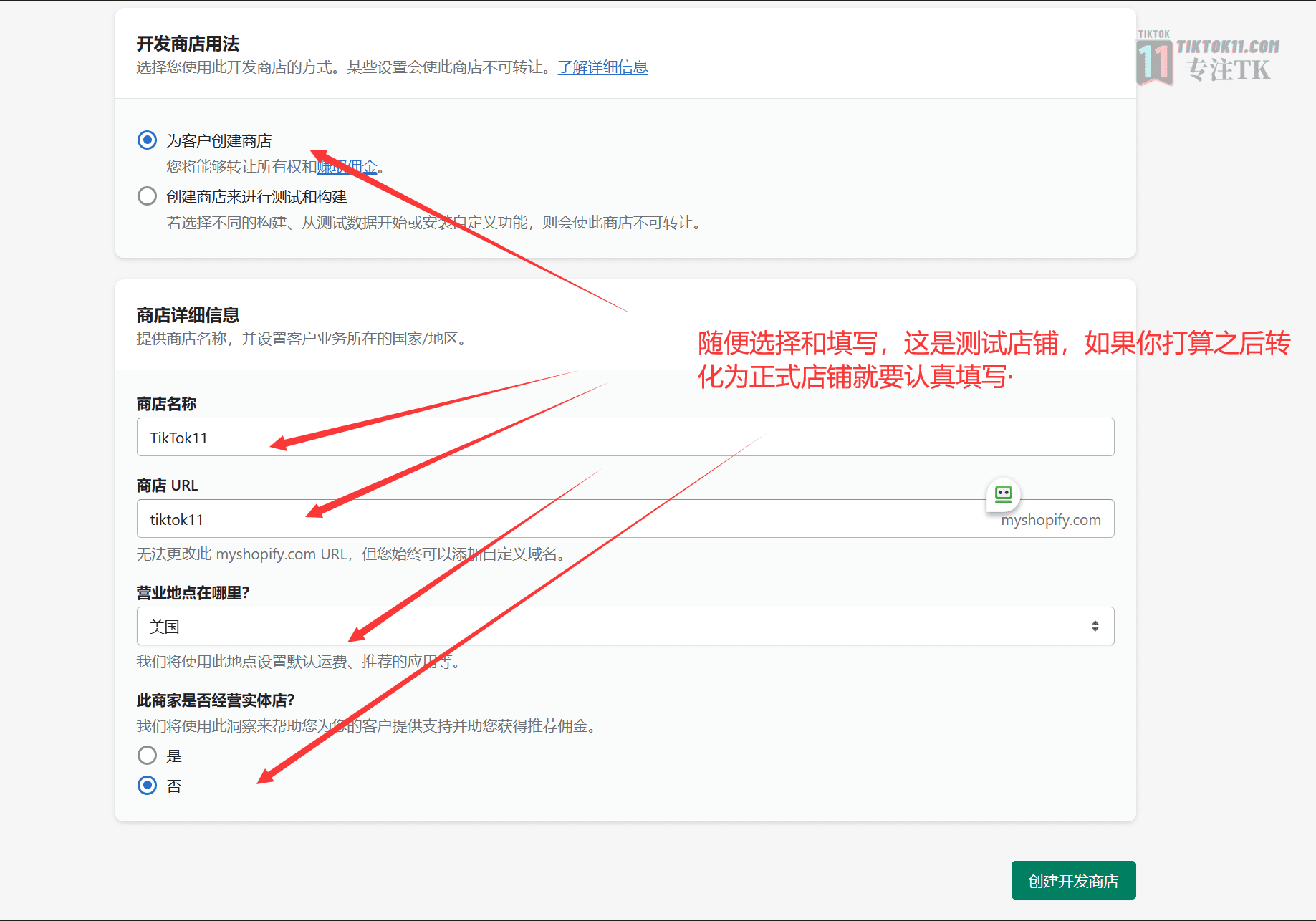Click the 我们将使用此地点设置默认运费 hint text
Viewport: 1316px width, 921px height.
301,662
